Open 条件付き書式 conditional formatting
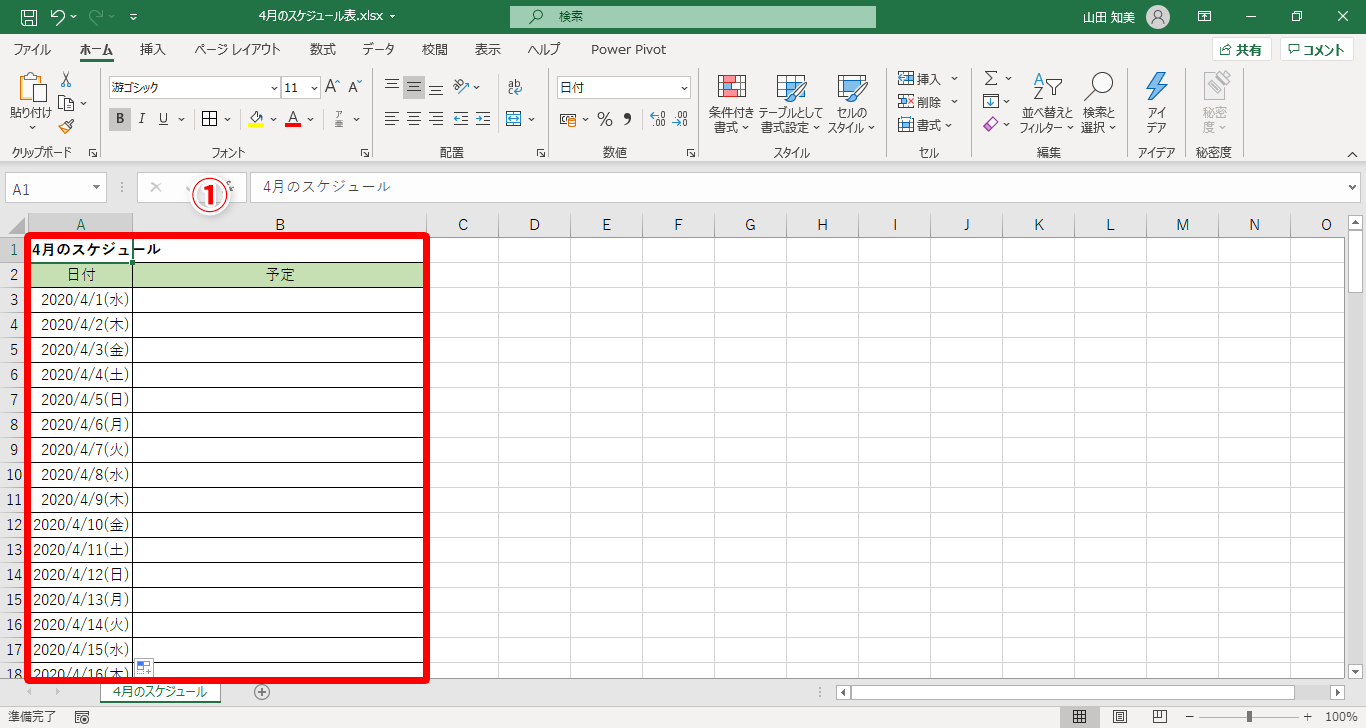Screen dimensions: 1366x728 (731, 104)
